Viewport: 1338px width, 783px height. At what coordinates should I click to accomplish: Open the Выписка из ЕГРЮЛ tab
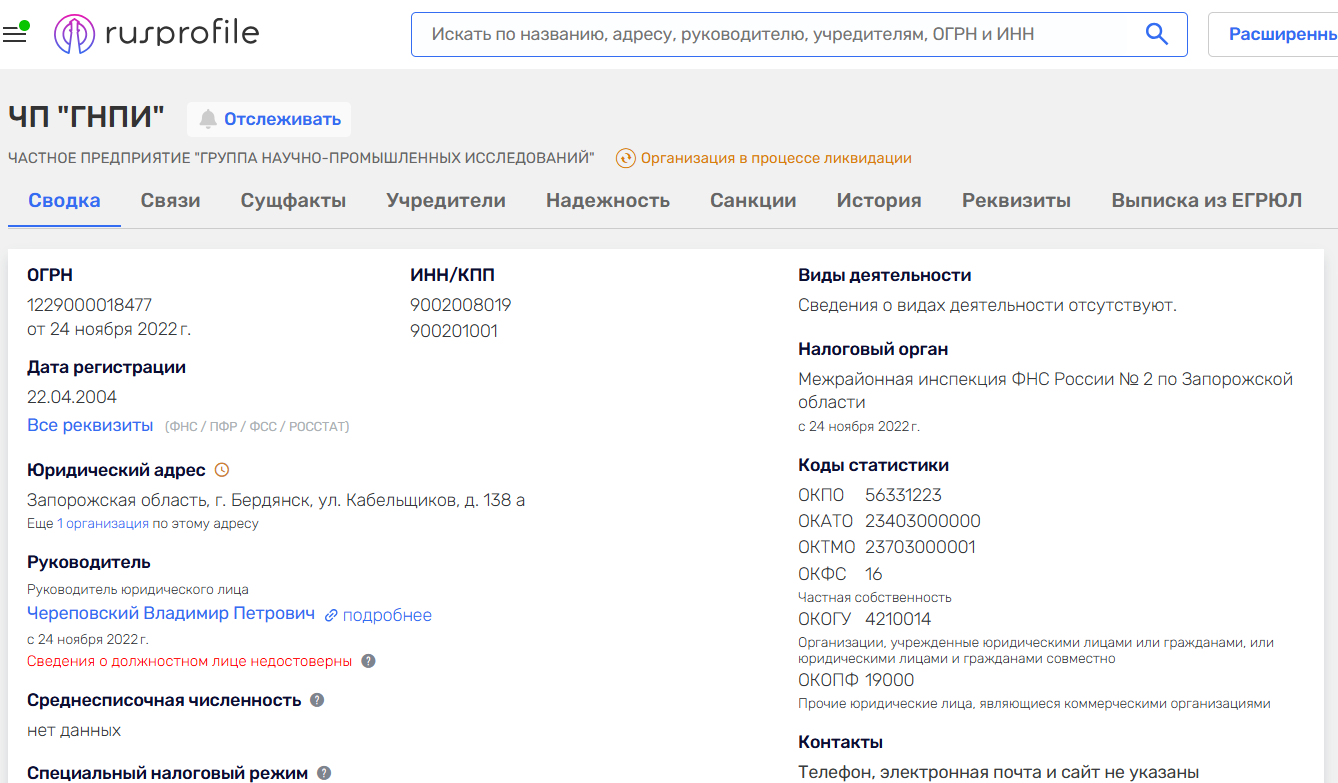click(x=1206, y=201)
